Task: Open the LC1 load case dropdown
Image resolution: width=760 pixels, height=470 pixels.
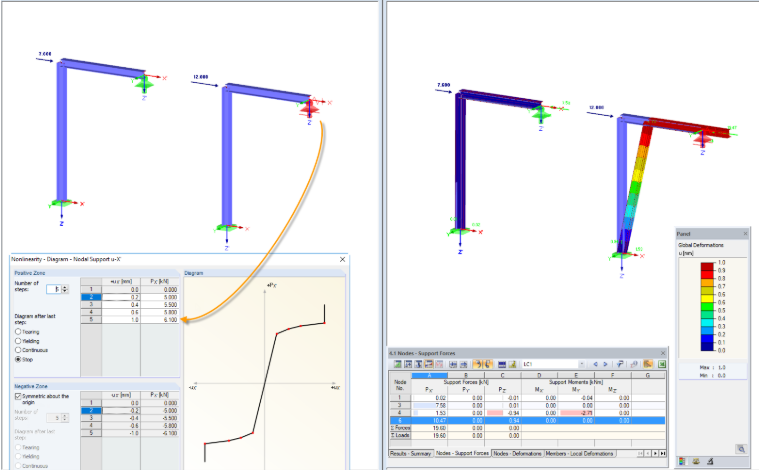Action: pos(582,364)
